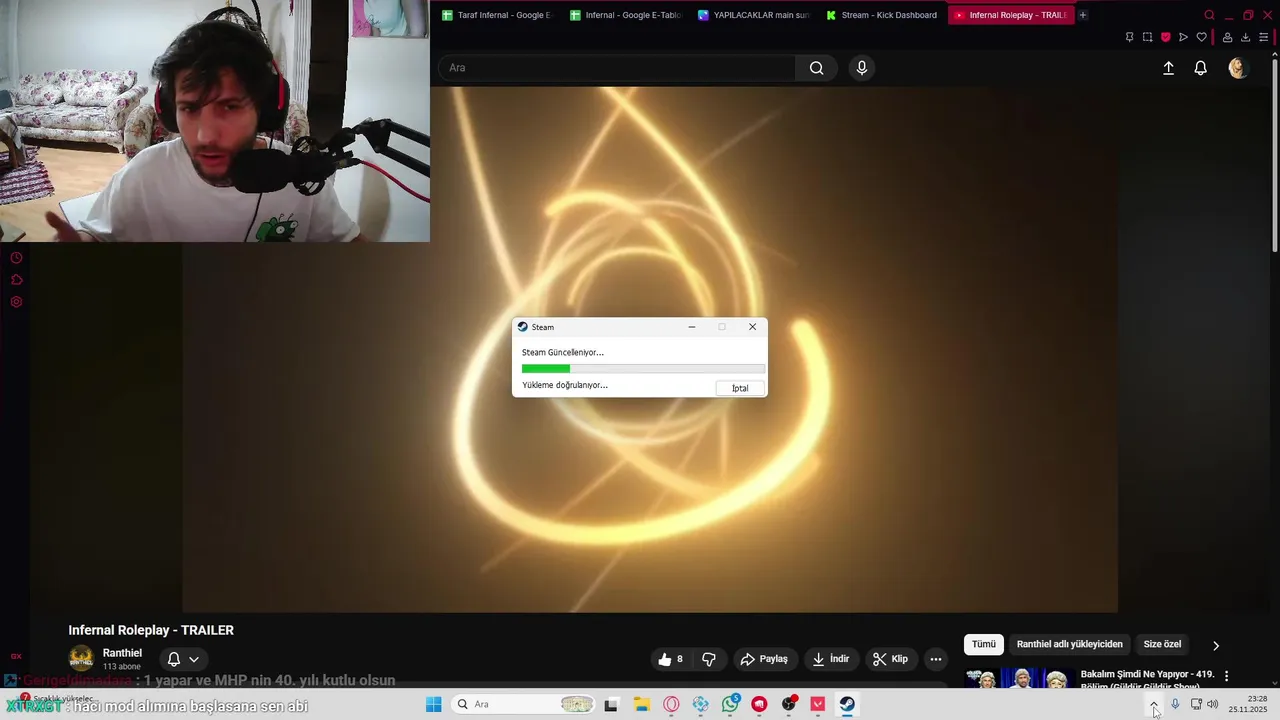Switch to Stream - Kick Dashboard tab
The width and height of the screenshot is (1280, 720).
880,15
